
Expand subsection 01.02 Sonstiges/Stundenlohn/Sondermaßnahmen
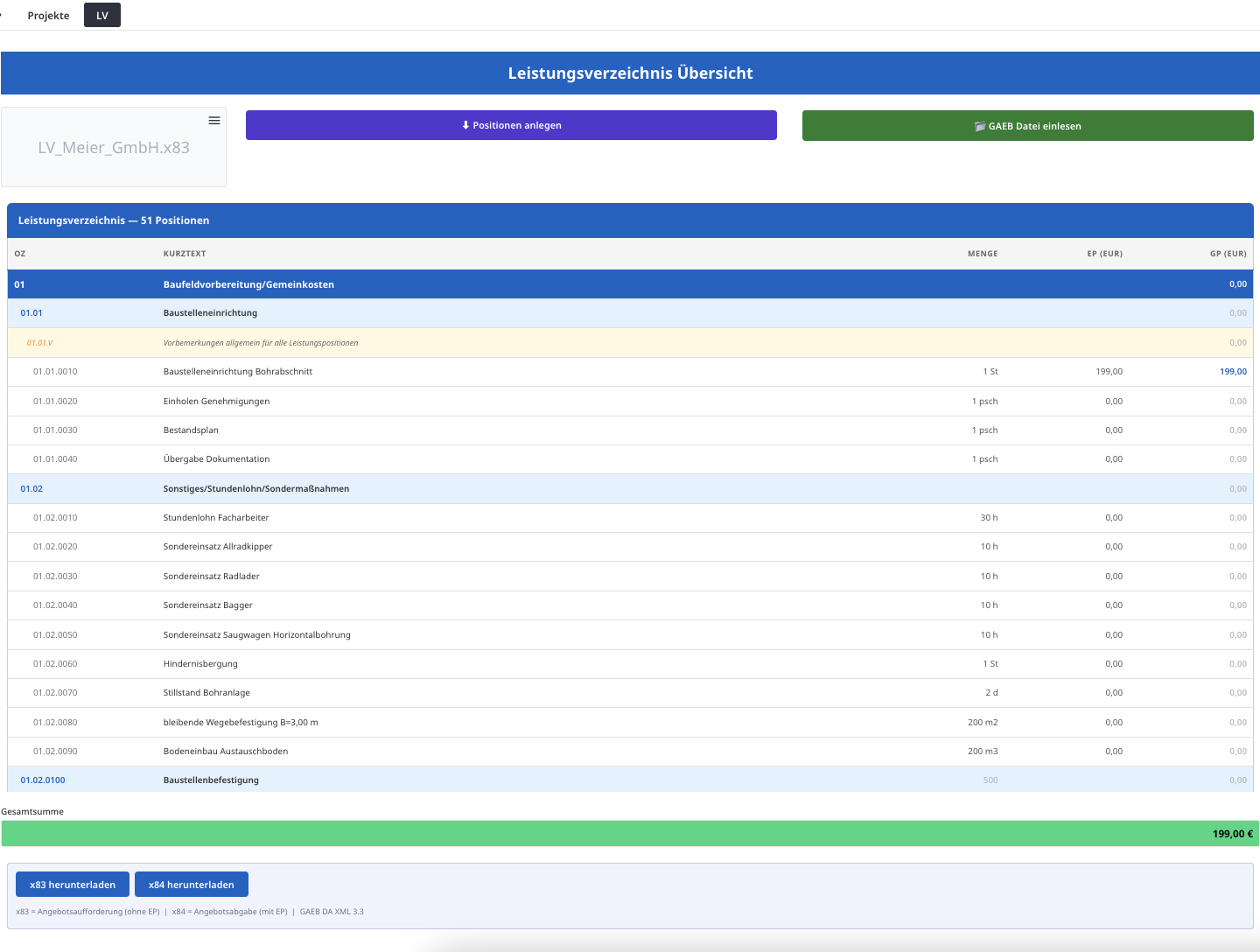click(255, 489)
